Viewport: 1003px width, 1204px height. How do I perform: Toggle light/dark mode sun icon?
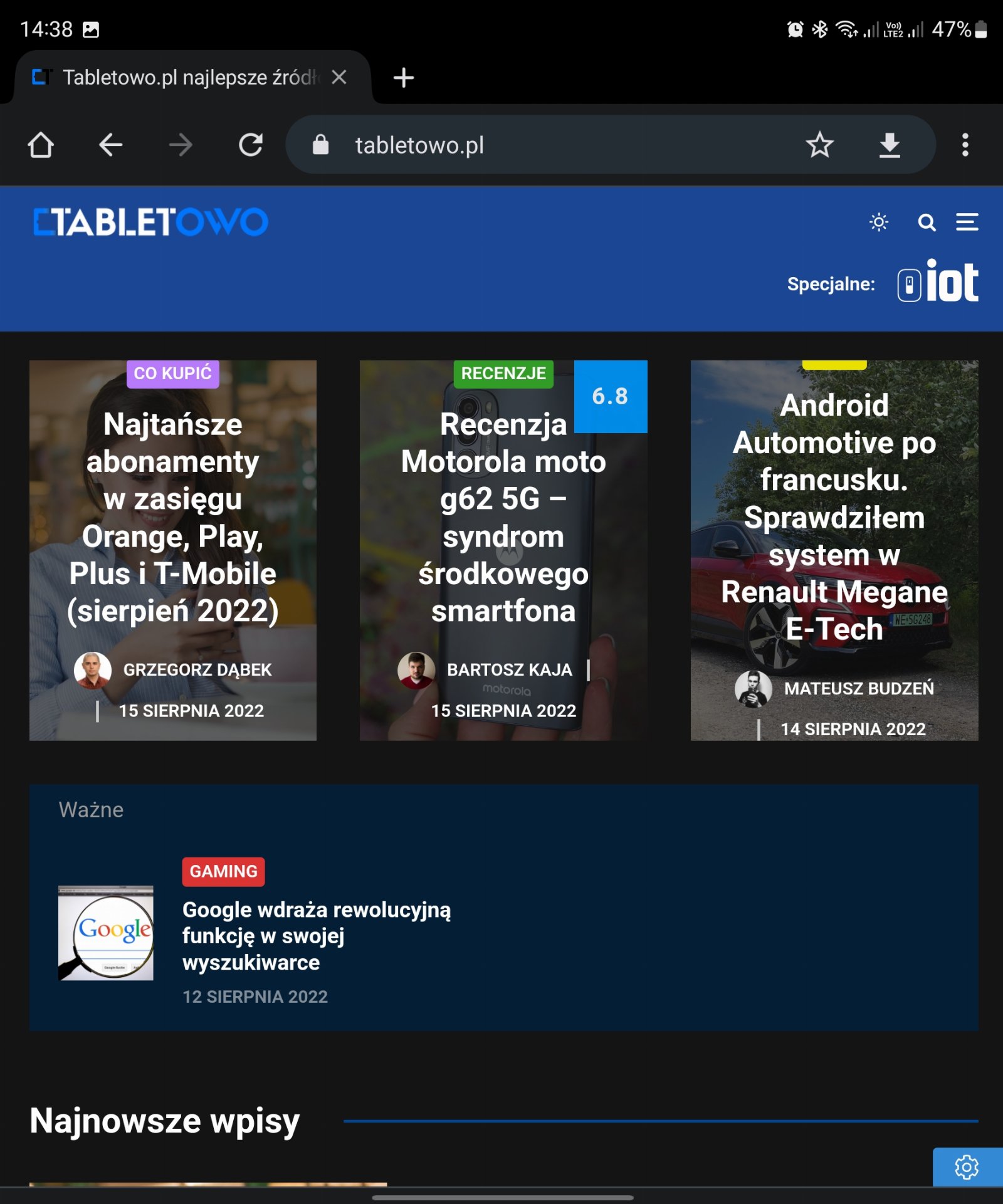tap(879, 222)
